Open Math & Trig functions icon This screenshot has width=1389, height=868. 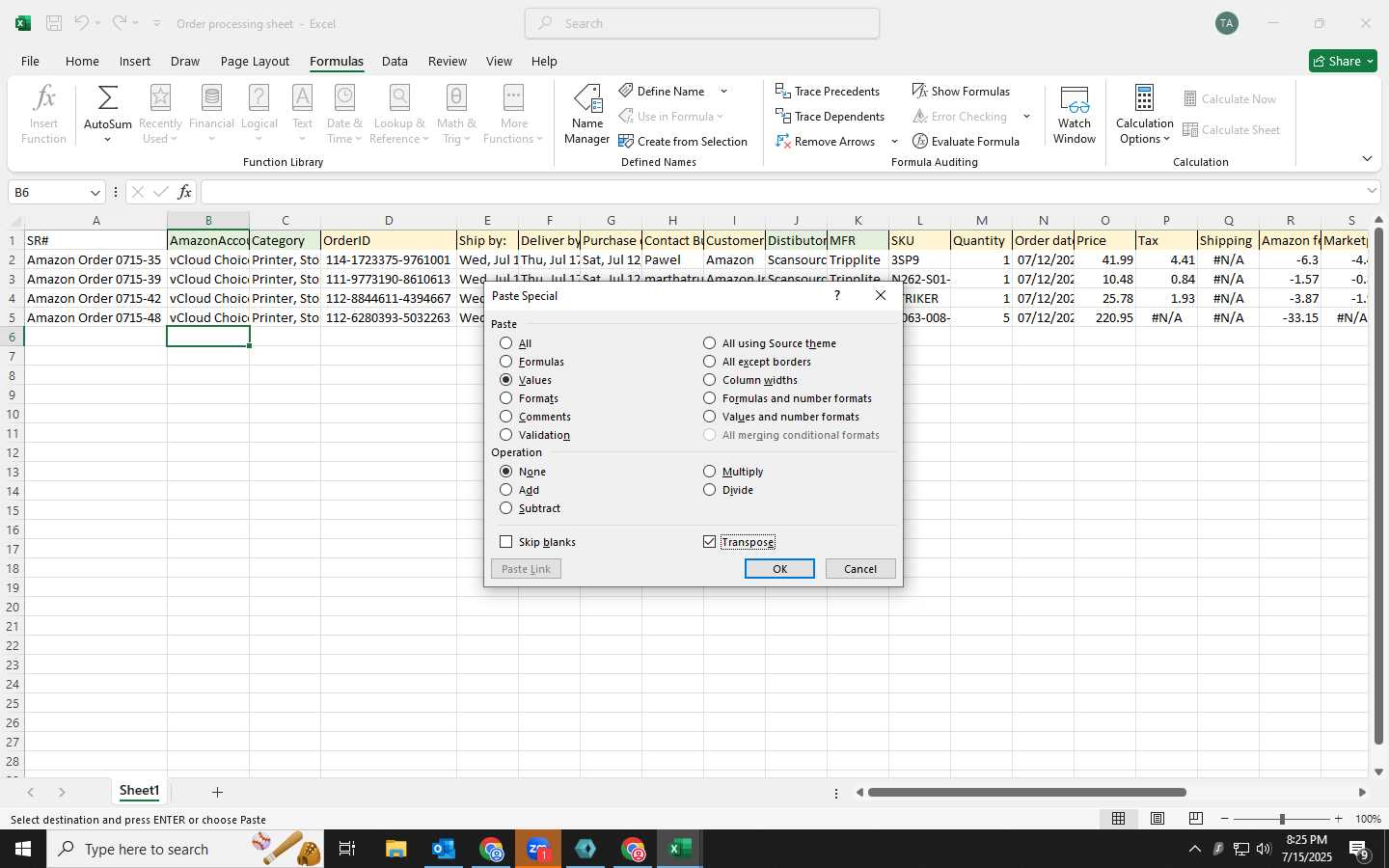pyautogui.click(x=456, y=97)
